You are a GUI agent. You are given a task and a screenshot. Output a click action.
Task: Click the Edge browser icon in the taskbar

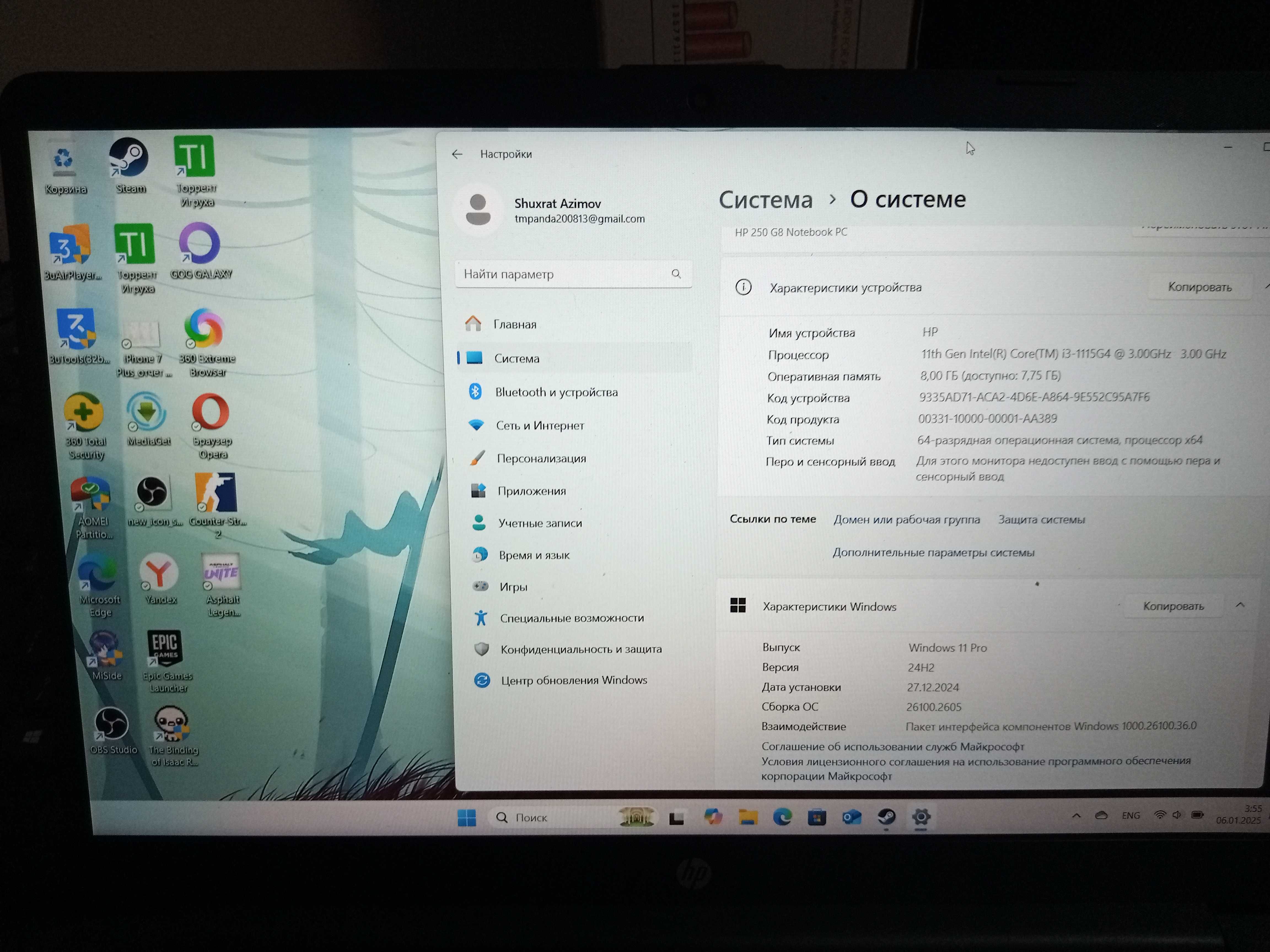[782, 817]
